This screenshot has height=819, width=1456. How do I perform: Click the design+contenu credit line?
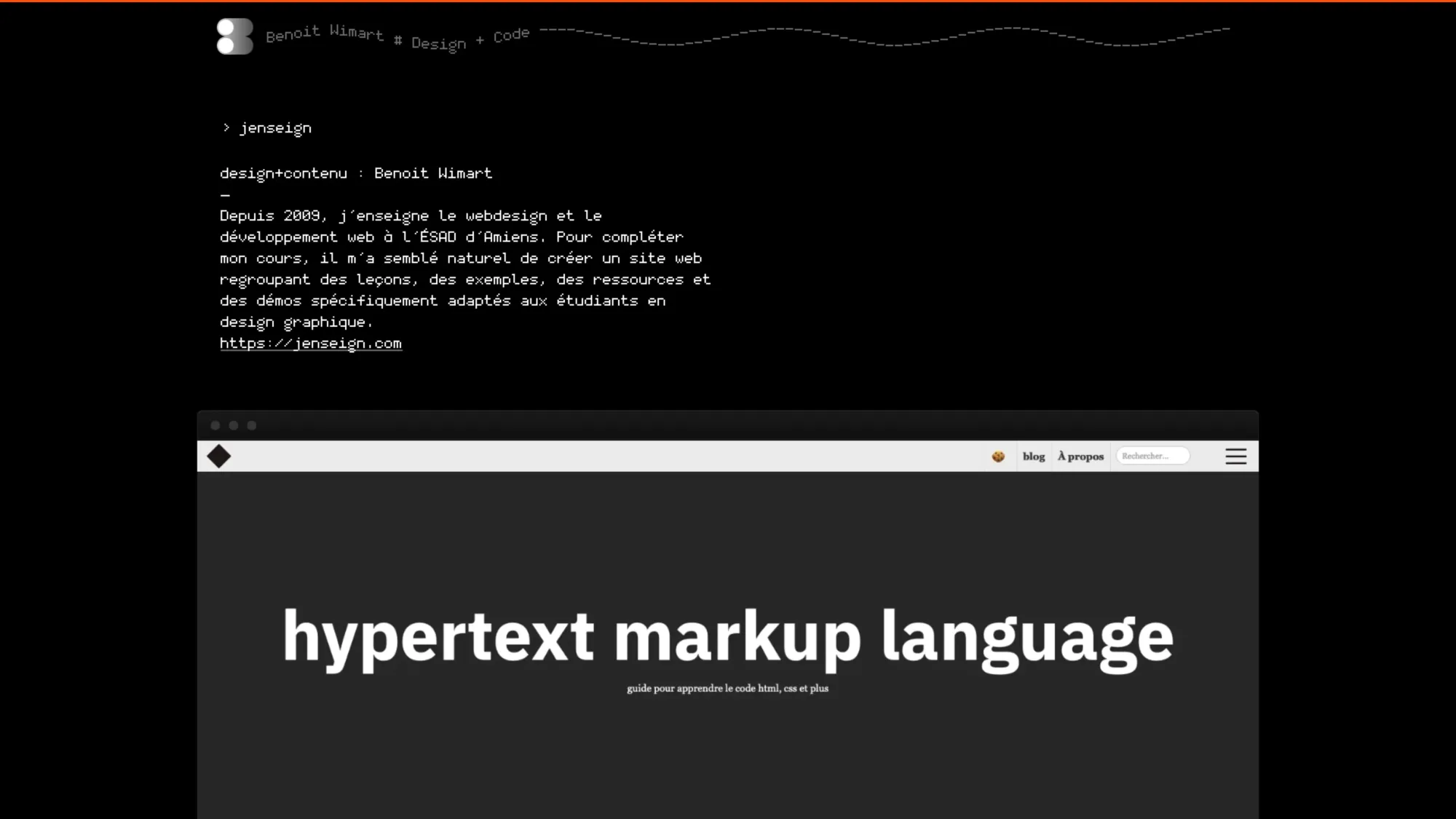coord(356,173)
